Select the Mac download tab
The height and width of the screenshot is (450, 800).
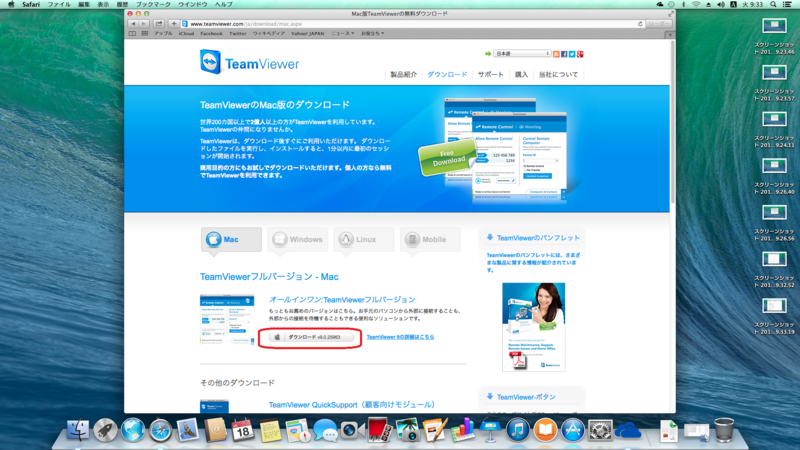point(231,239)
